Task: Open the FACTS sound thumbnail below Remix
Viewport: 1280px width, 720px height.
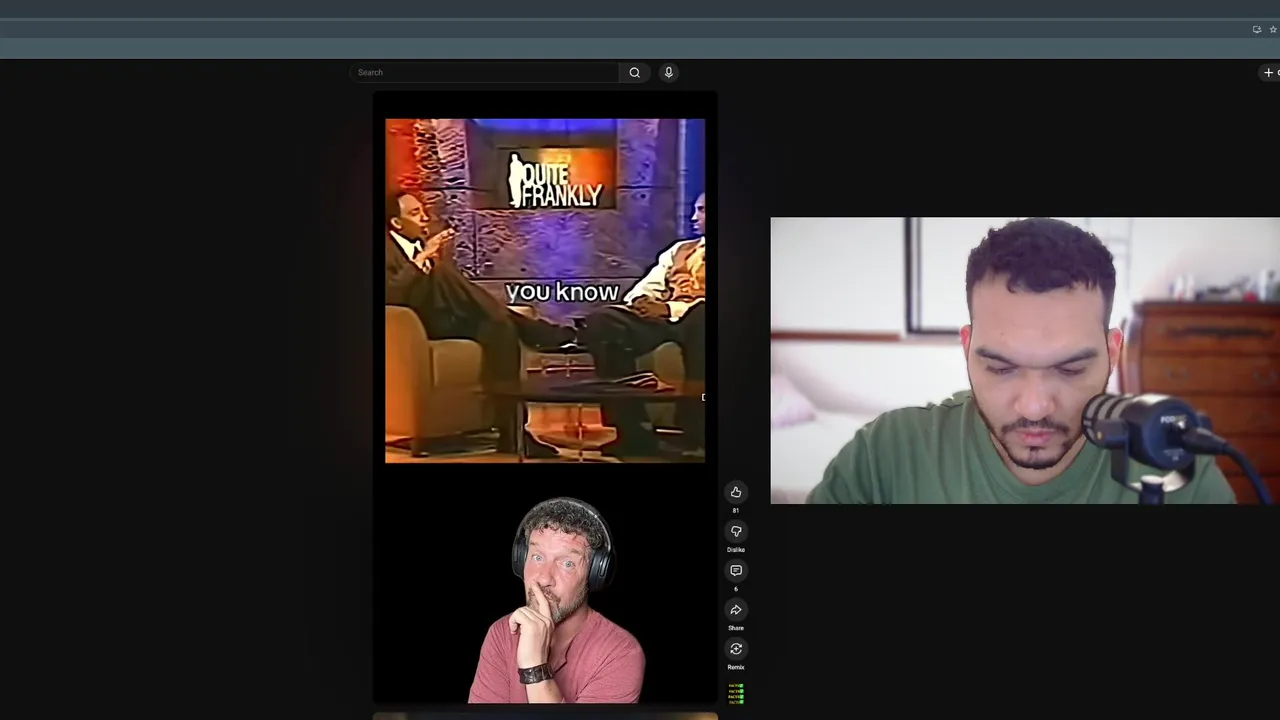Action: pyautogui.click(x=736, y=694)
